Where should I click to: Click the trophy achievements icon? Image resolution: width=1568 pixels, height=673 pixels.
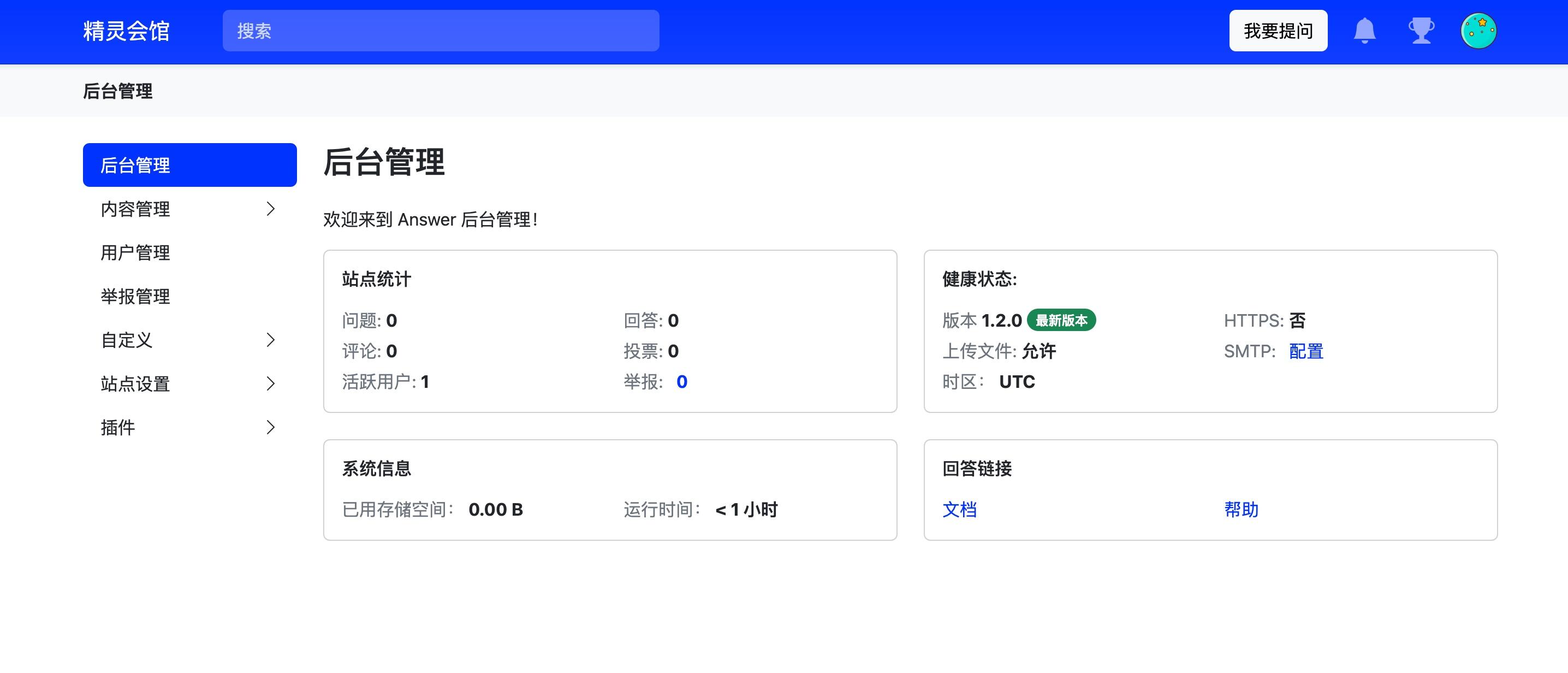click(x=1421, y=31)
